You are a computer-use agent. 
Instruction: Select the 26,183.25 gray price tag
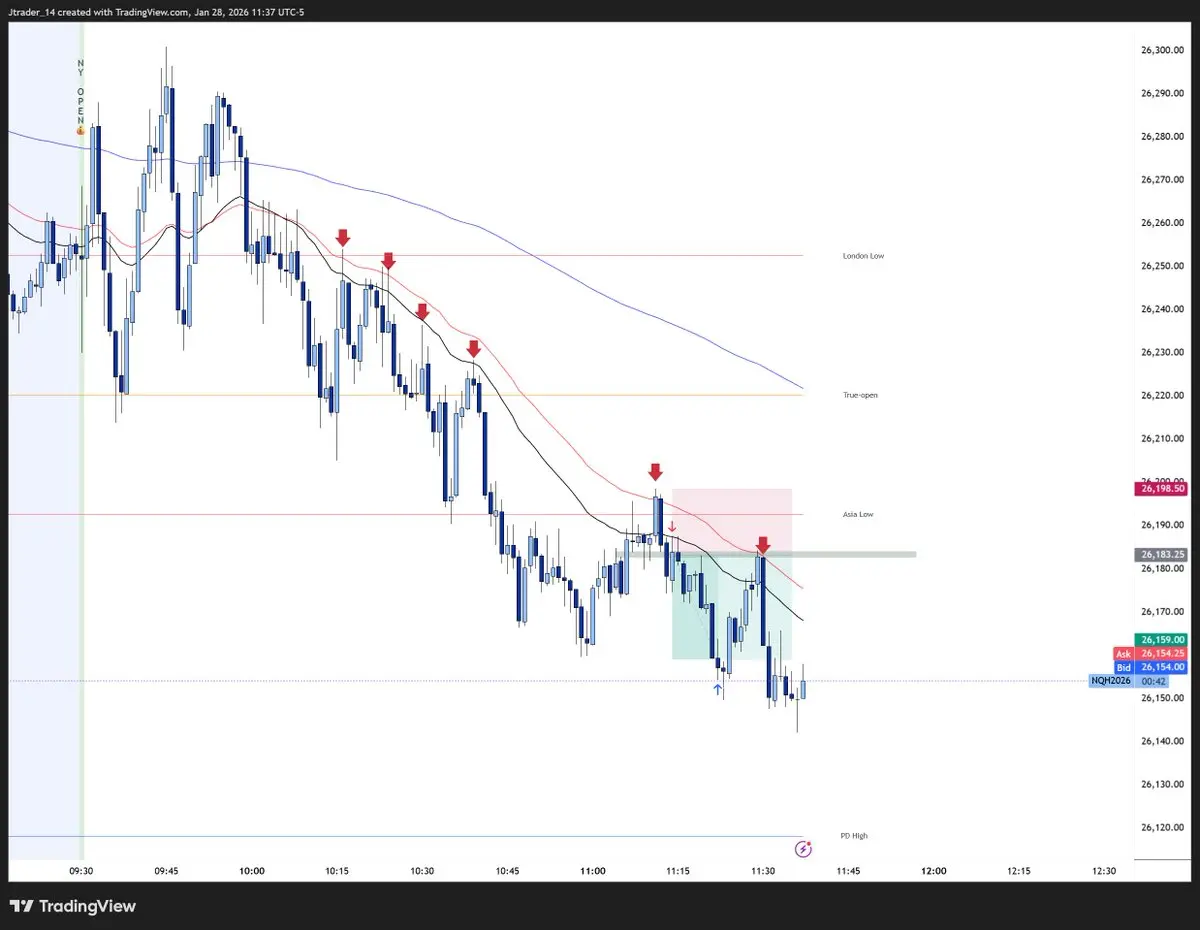point(1160,554)
